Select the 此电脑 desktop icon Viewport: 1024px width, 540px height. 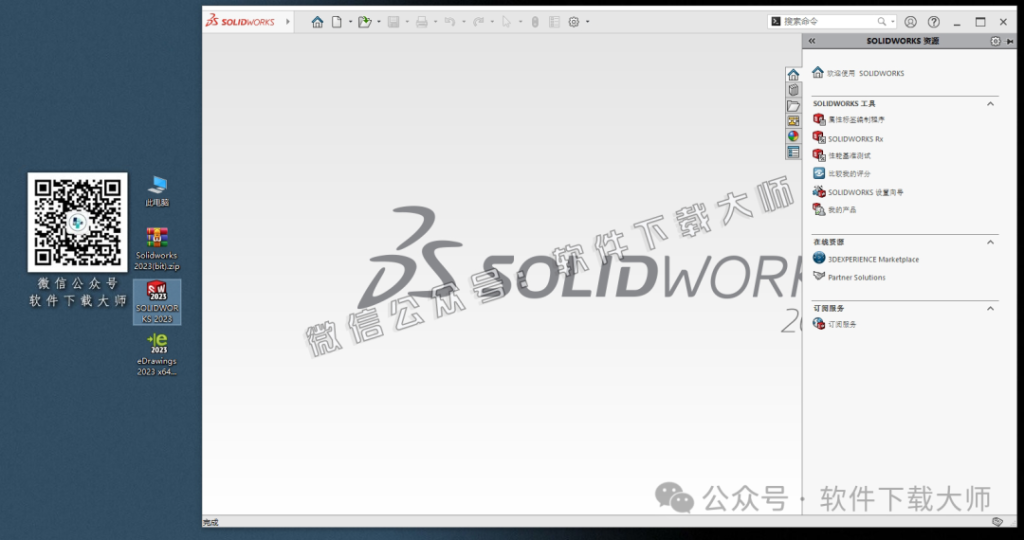click(x=157, y=191)
